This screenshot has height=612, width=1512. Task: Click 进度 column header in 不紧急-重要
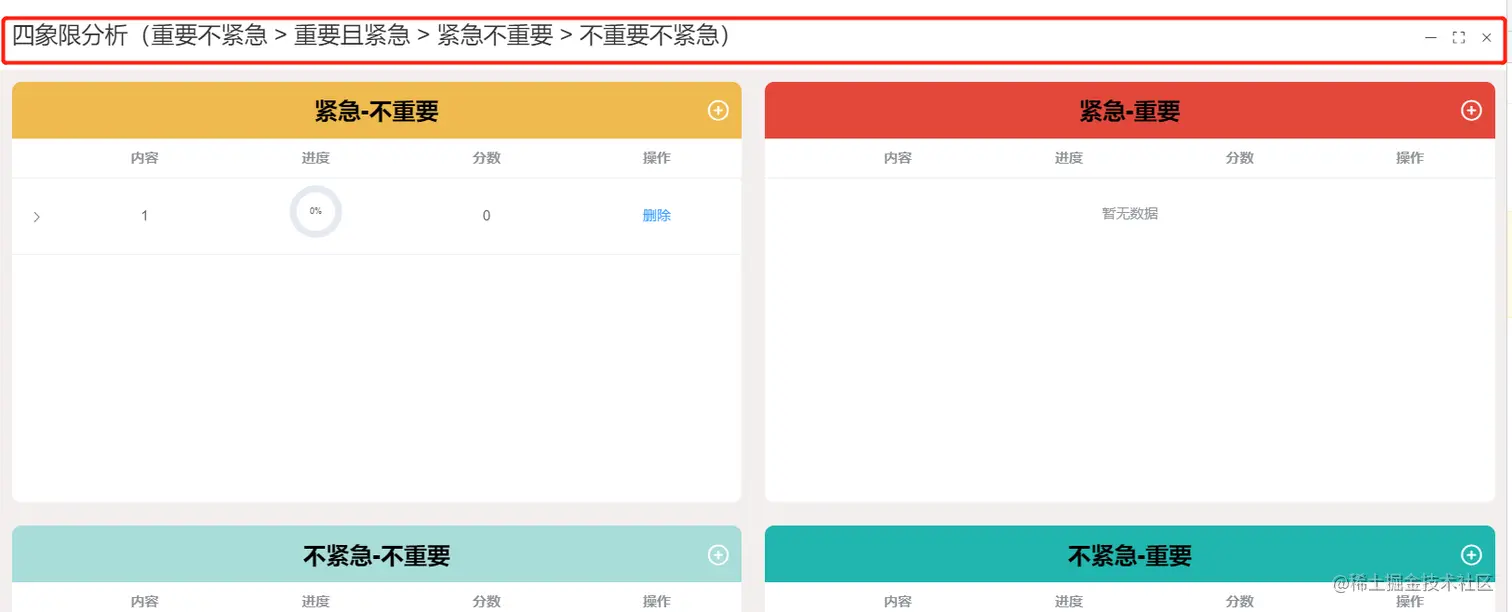(1069, 601)
